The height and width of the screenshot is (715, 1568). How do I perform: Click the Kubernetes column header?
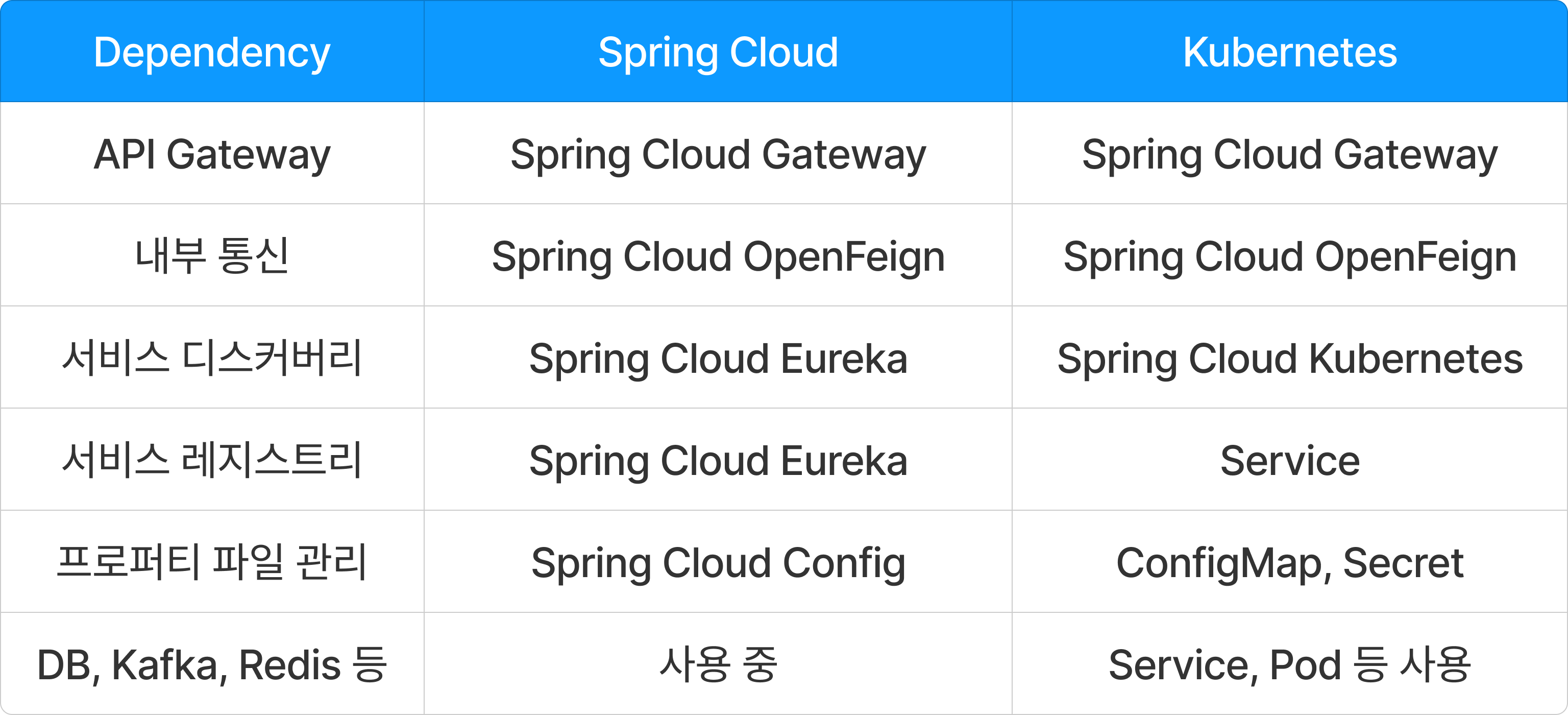click(1289, 53)
